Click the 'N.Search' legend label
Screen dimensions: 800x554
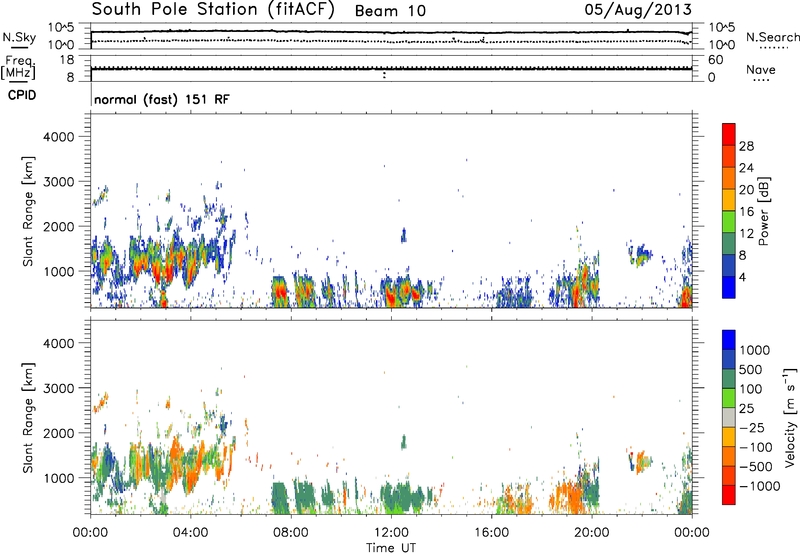(x=772, y=37)
